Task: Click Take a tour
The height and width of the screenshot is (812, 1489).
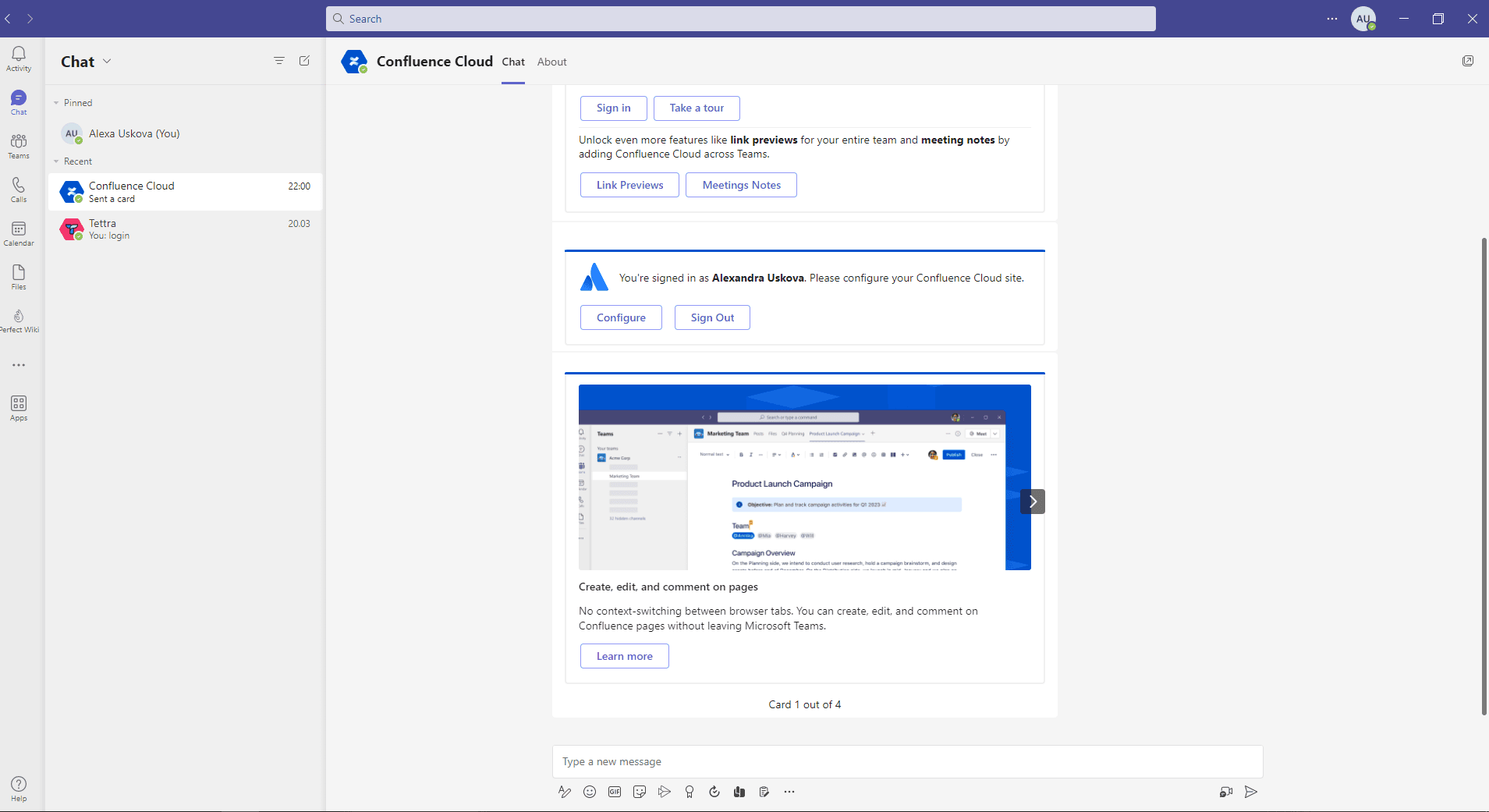Action: tap(697, 108)
